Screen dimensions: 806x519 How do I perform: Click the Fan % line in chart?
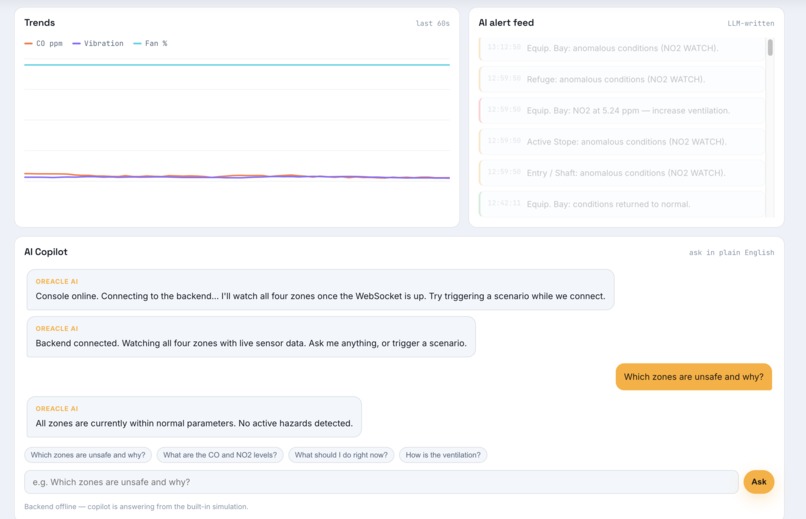pyautogui.click(x=237, y=65)
